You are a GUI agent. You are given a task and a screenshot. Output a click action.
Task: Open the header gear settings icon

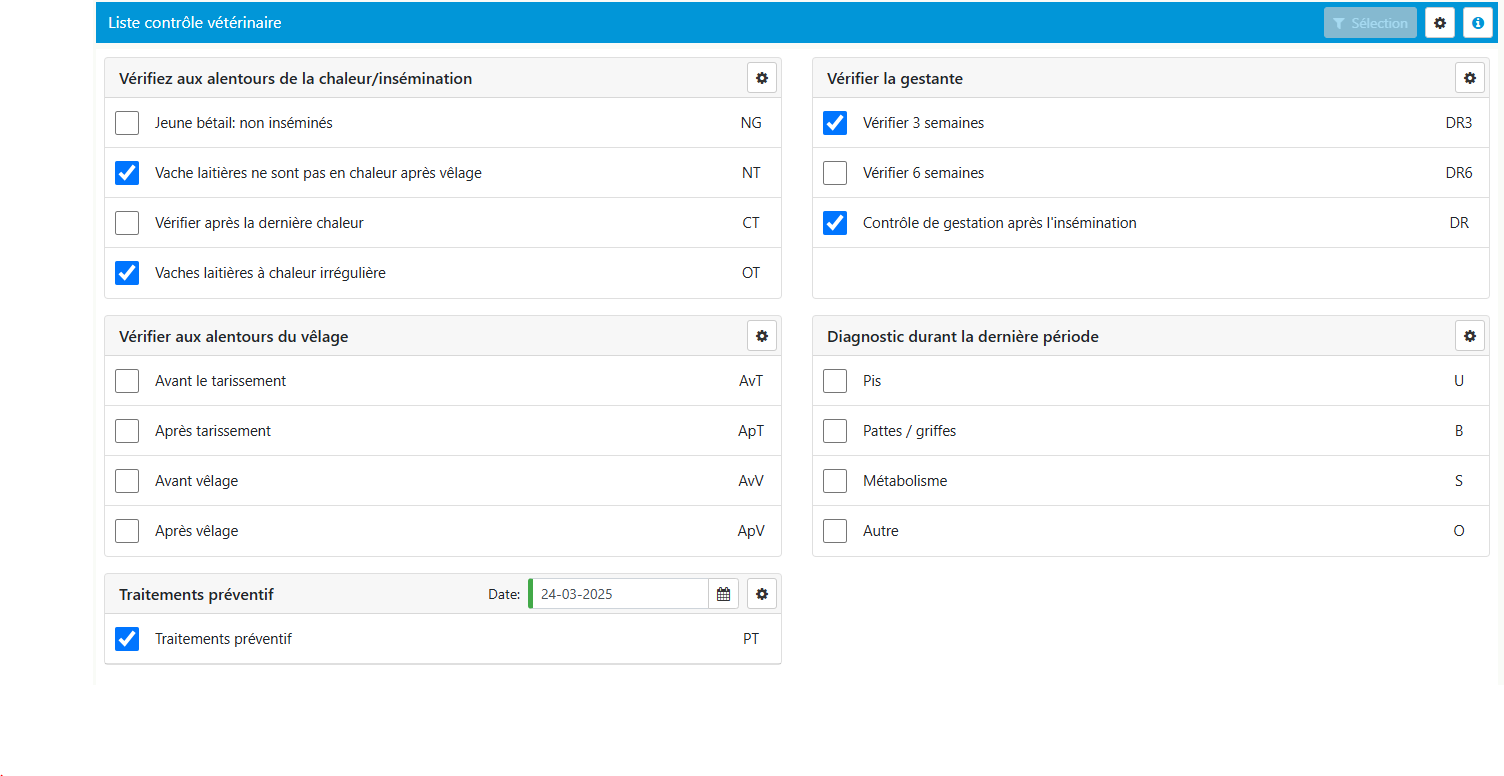coord(1440,23)
